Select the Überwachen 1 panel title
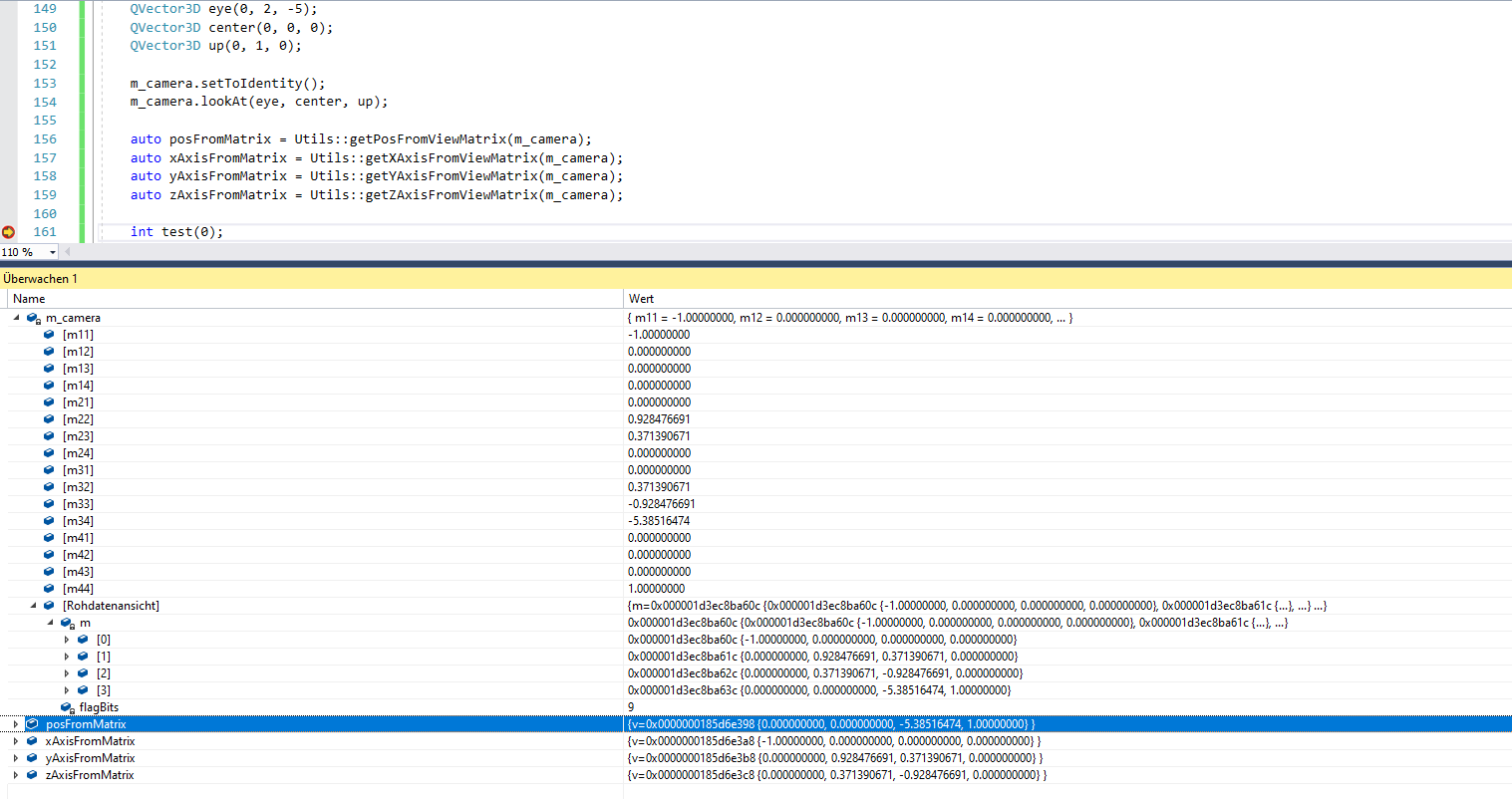Screen dimensions: 1512x799 point(40,279)
